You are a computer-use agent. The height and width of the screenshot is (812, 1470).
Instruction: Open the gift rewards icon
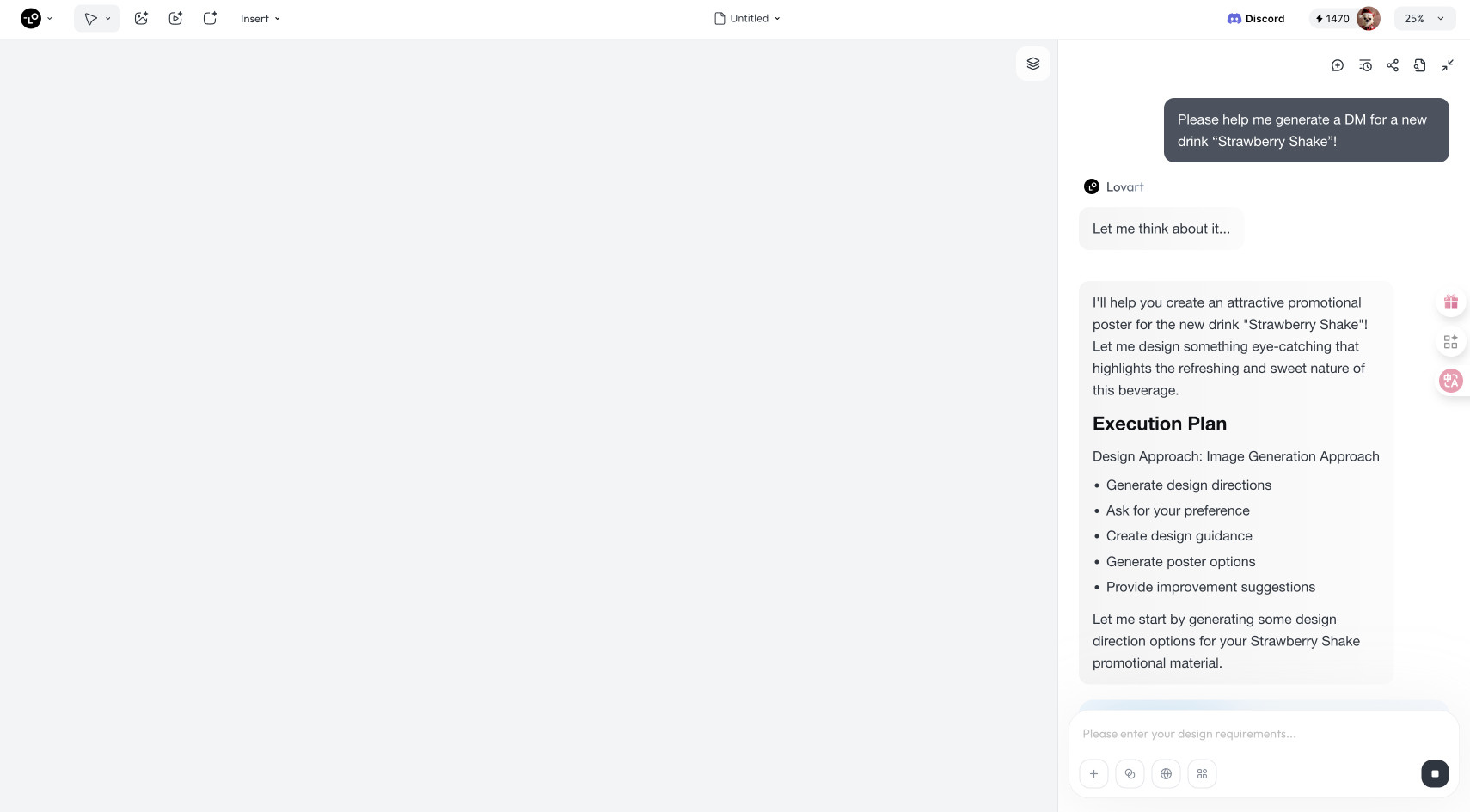tap(1451, 302)
